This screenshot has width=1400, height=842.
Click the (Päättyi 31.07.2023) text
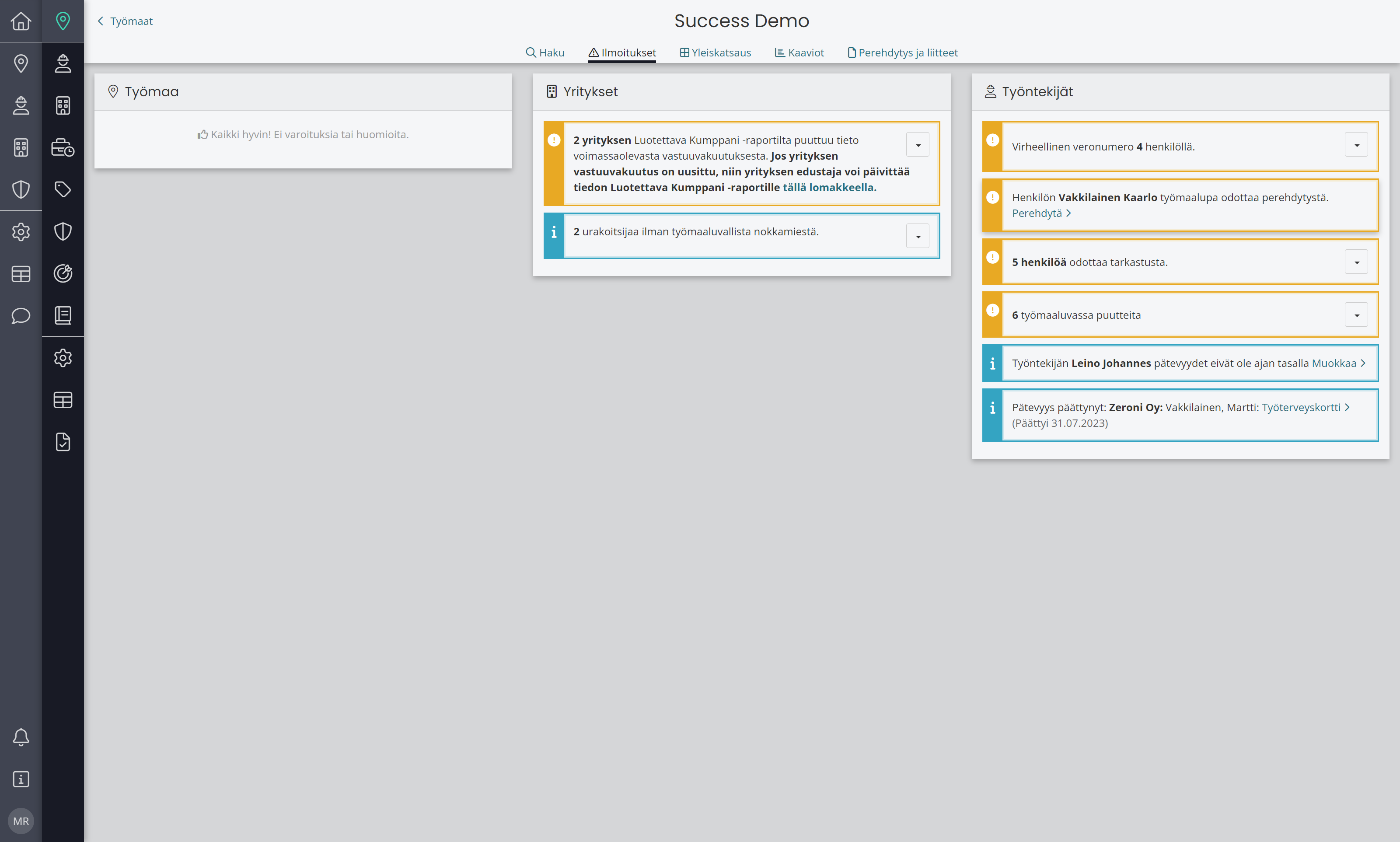[1060, 423]
